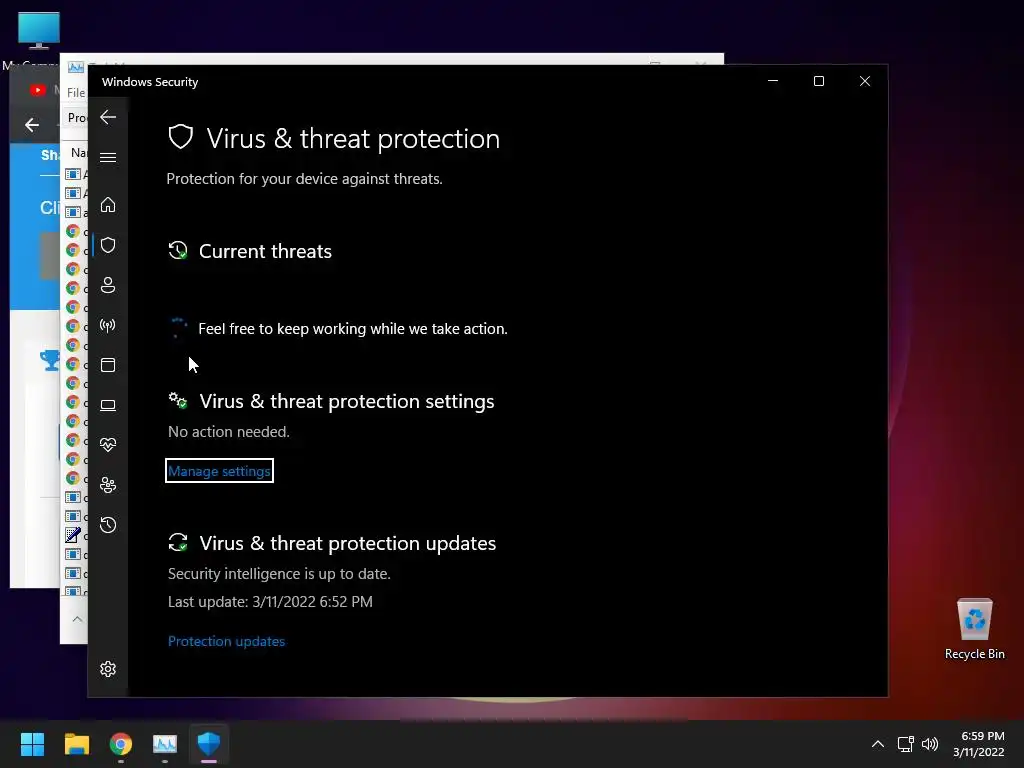Viewport: 1024px width, 768px height.
Task: Open App & browser control icon
Action: pos(108,365)
